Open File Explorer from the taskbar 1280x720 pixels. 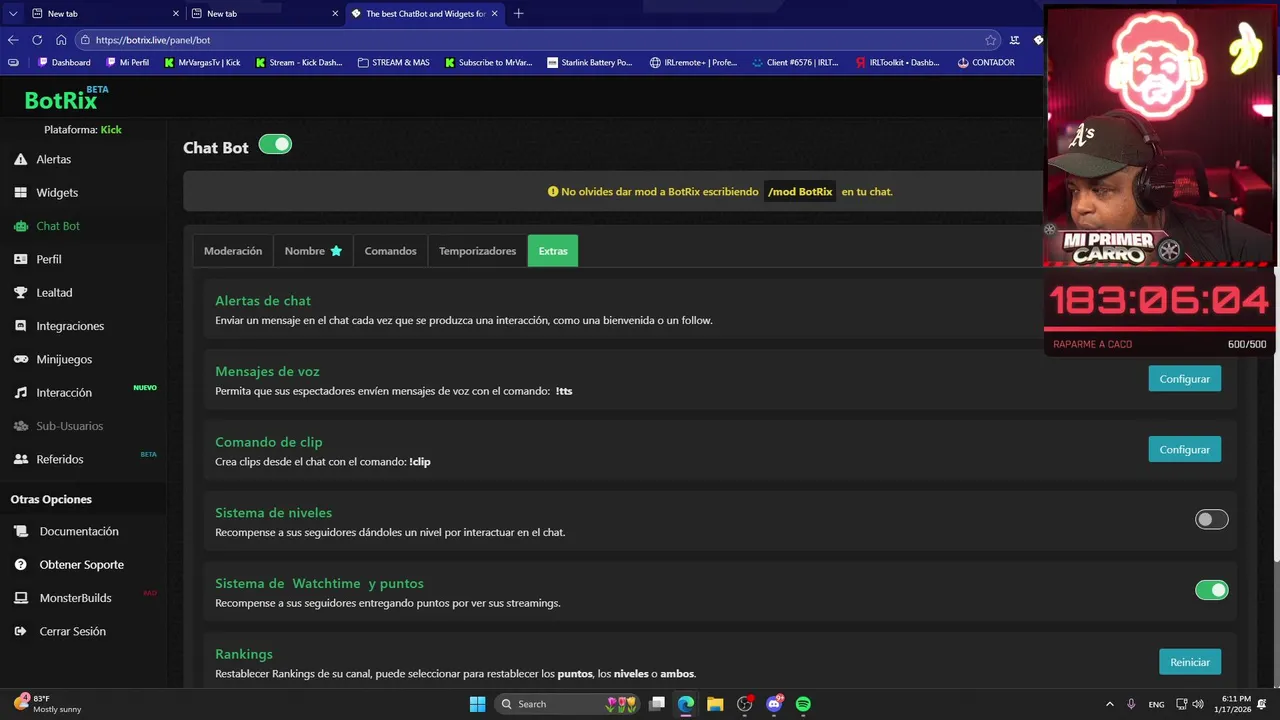715,704
